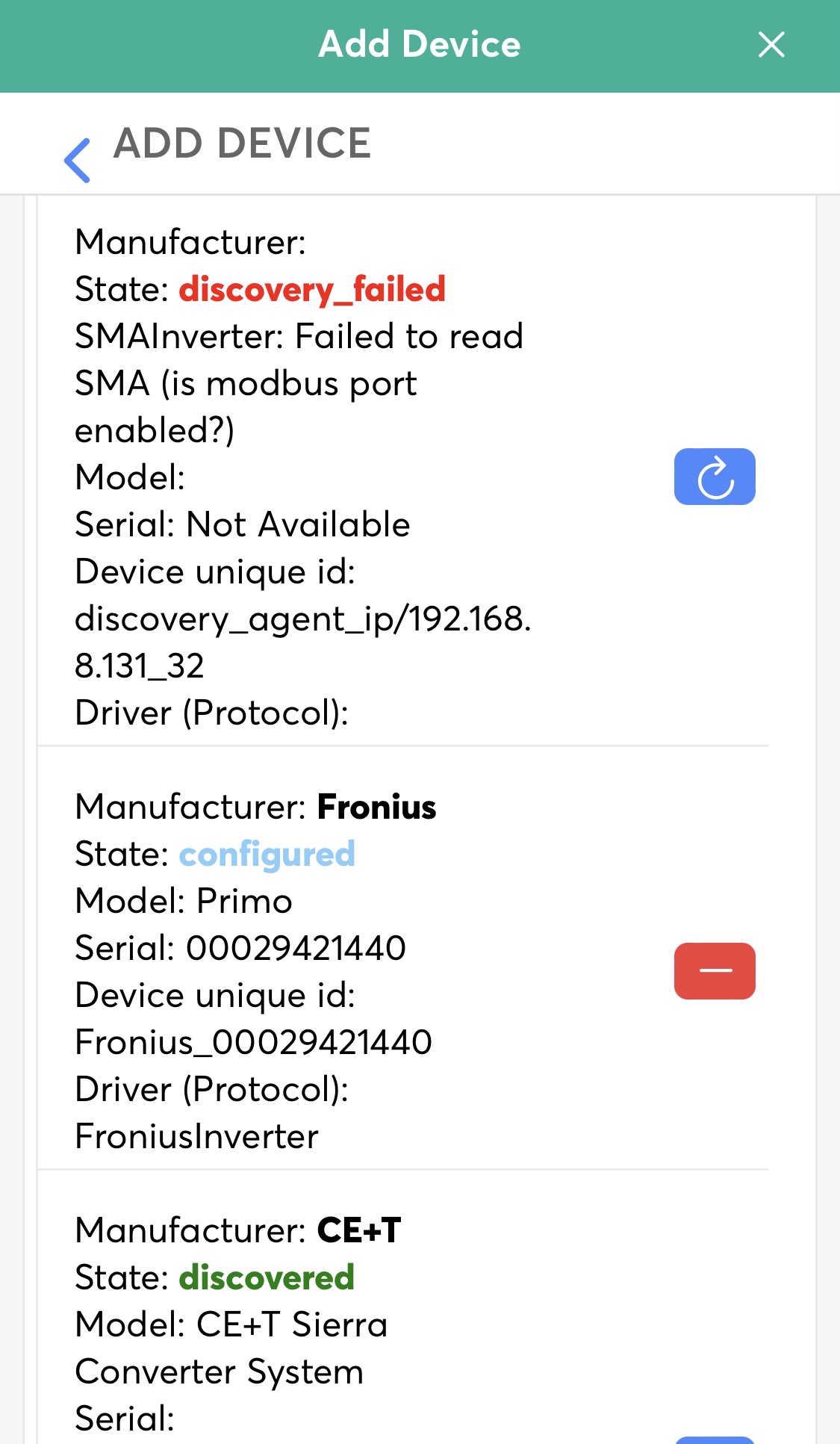This screenshot has width=840, height=1444.
Task: Tap the ADD DEVICE heading
Action: pyautogui.click(x=241, y=143)
